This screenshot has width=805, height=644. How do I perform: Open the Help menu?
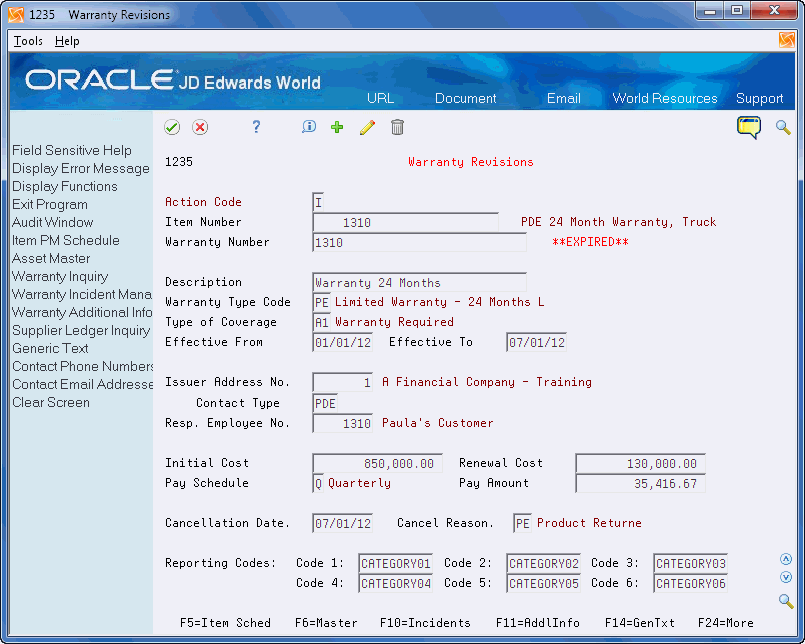point(67,41)
